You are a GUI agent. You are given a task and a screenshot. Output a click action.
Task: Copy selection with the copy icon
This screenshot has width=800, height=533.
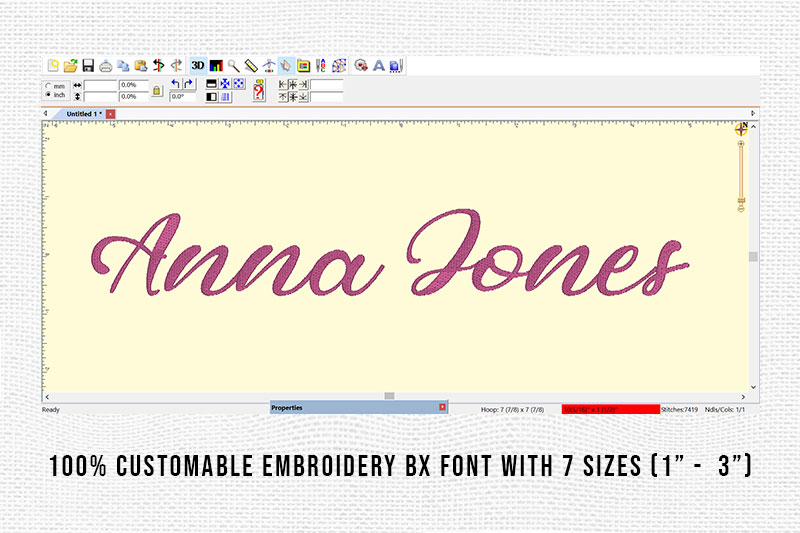click(123, 66)
